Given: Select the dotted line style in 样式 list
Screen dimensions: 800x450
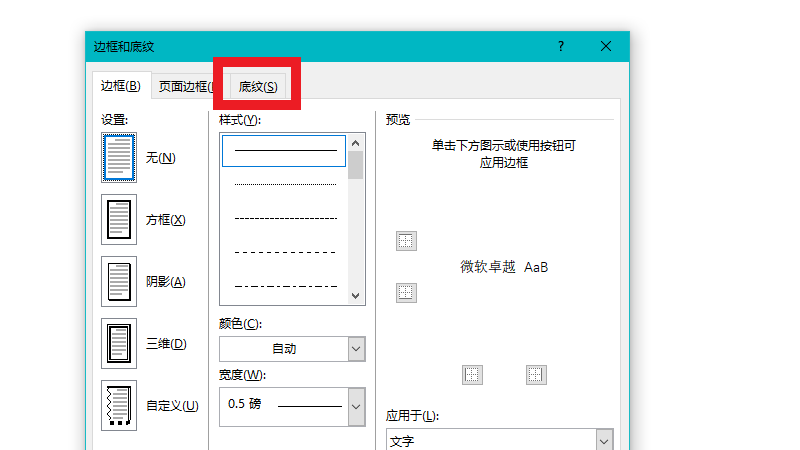Looking at the screenshot, I should [285, 184].
